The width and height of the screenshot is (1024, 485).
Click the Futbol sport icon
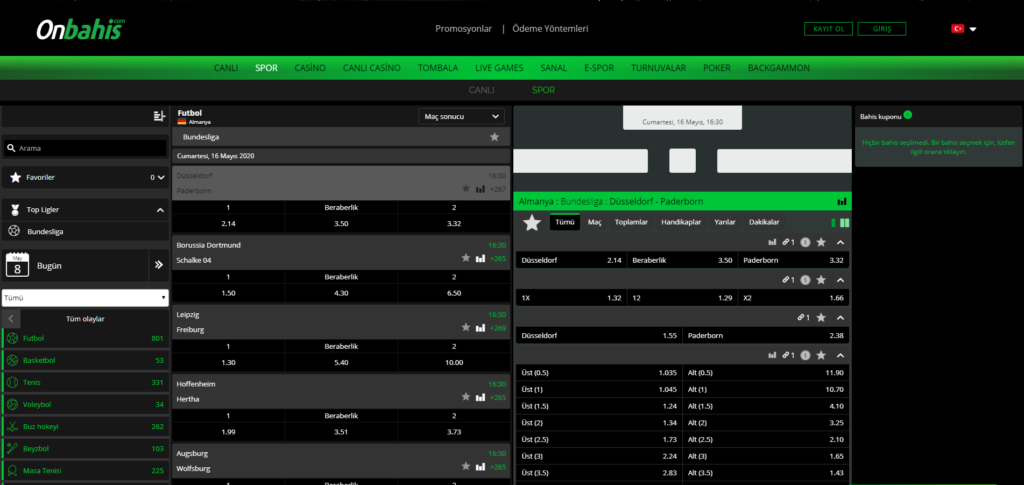(12, 338)
